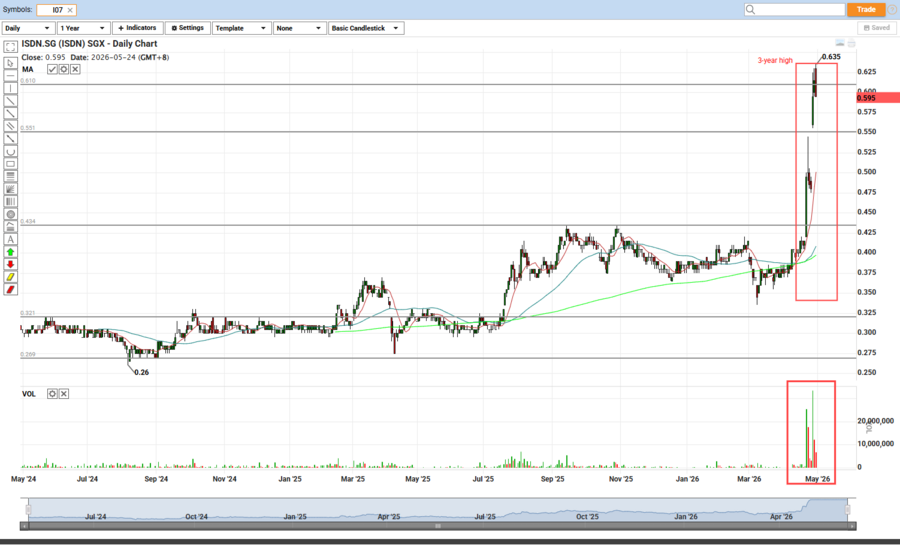The height and width of the screenshot is (545, 900).
Task: Pick the red down arrow marker tool
Action: coord(10,264)
